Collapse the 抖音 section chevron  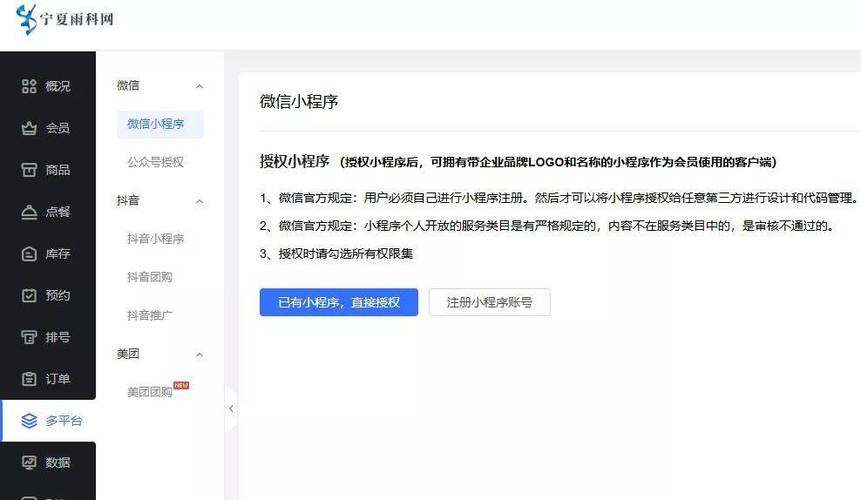200,201
